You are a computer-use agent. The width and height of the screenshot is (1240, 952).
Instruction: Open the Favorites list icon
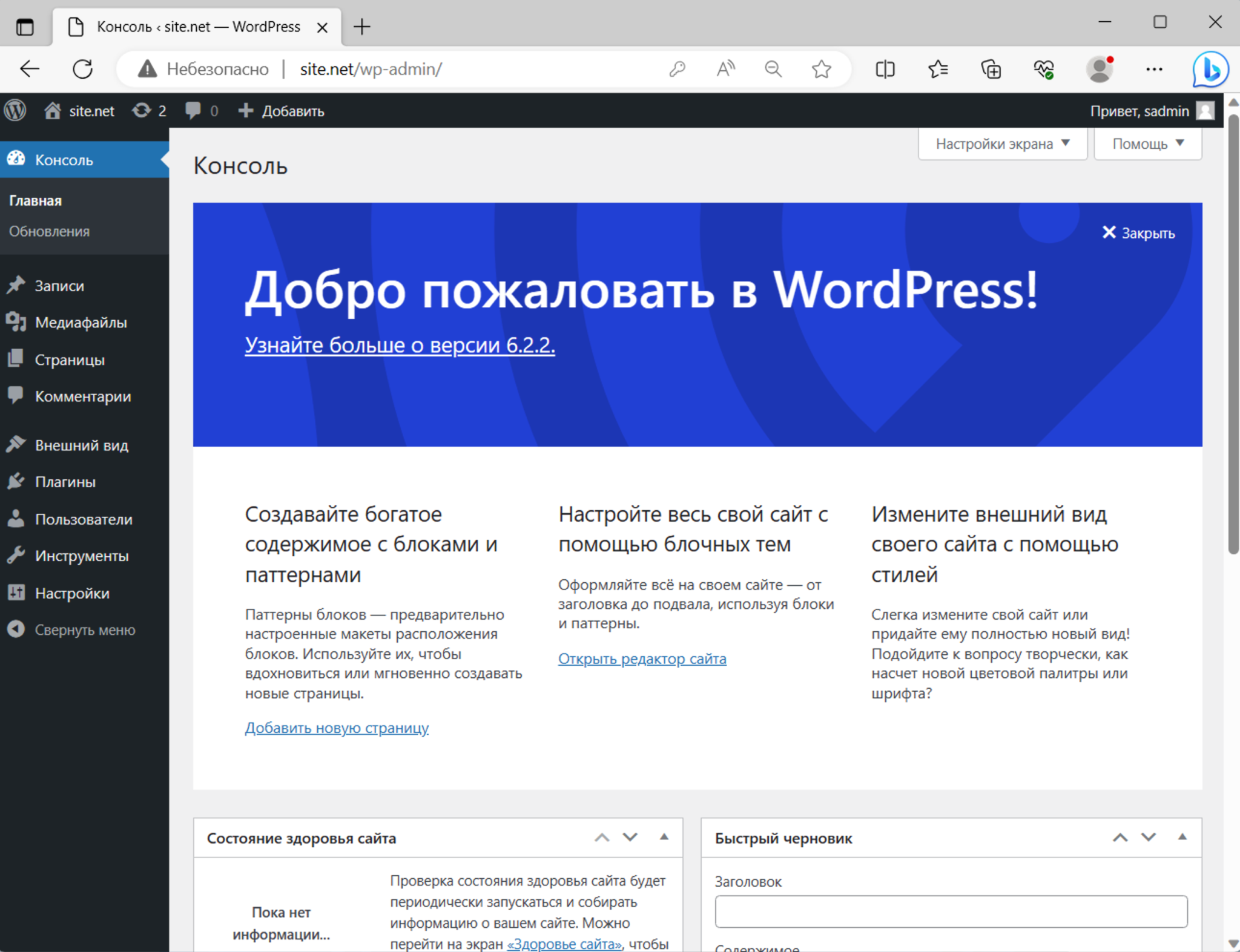[938, 69]
